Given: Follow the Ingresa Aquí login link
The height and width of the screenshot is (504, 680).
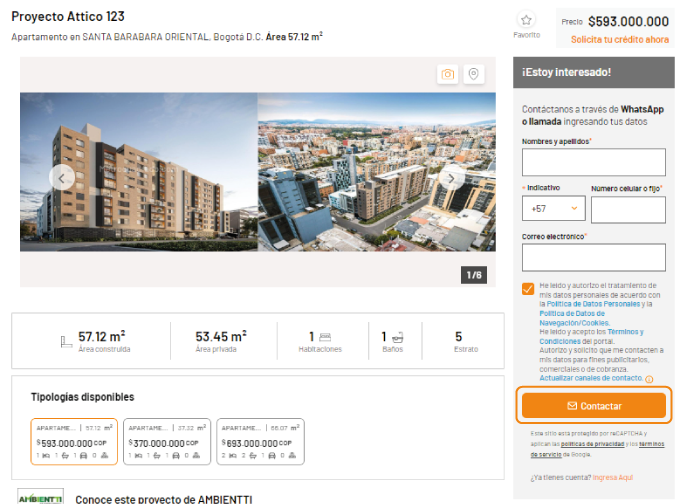Looking at the screenshot, I should pos(613,478).
